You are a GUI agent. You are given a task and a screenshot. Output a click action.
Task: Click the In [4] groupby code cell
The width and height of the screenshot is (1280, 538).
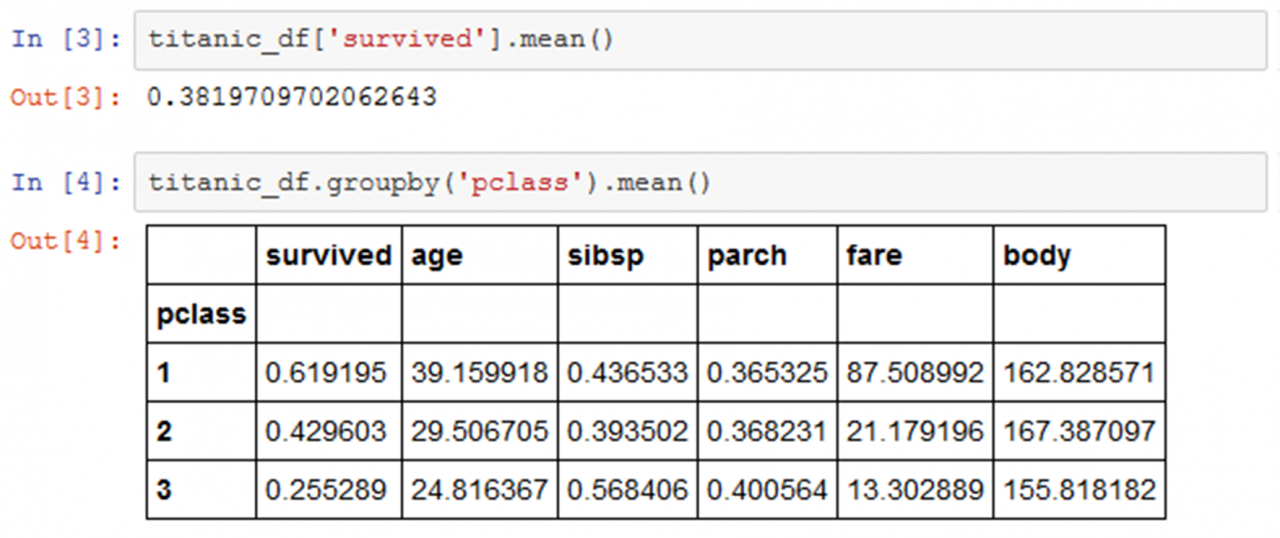coord(706,183)
